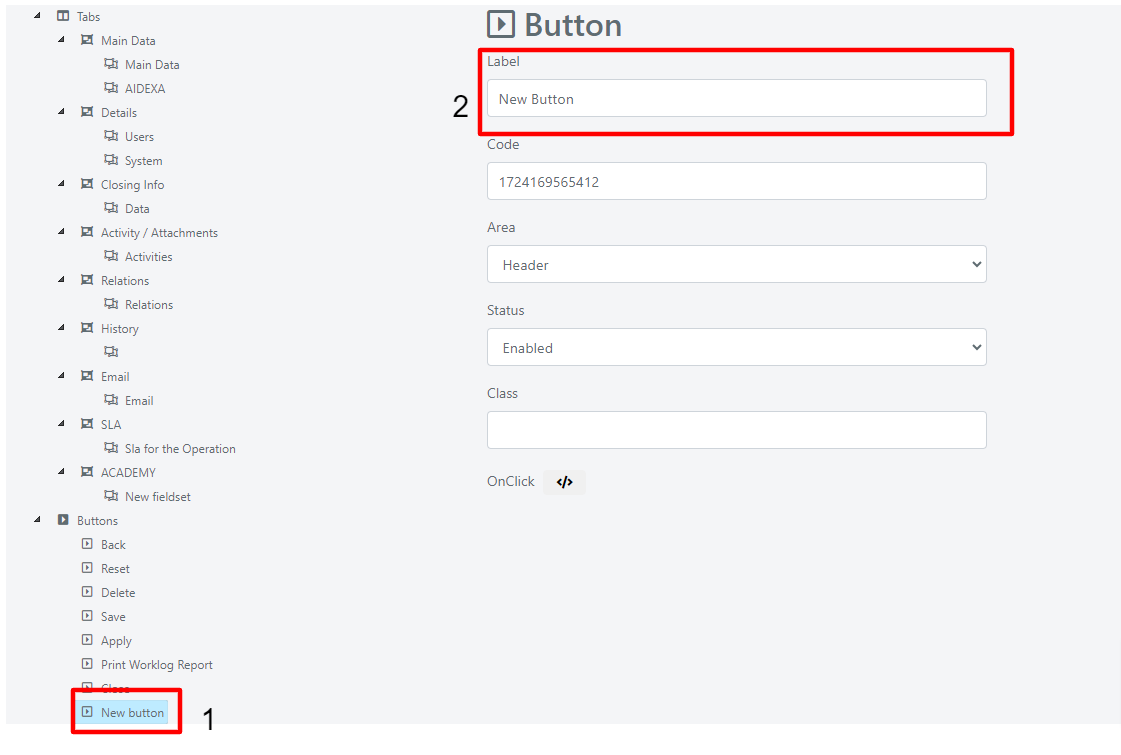Click the empty Class input field
Viewport: 1121px width, 755px height.
pyautogui.click(x=736, y=430)
